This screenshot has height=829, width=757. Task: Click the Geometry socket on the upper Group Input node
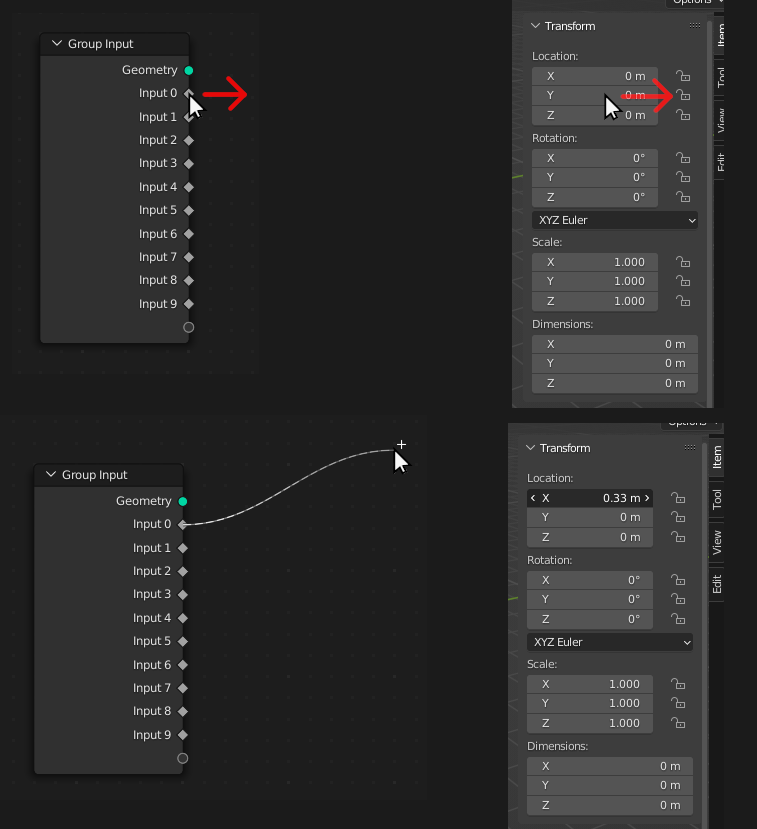click(x=189, y=70)
